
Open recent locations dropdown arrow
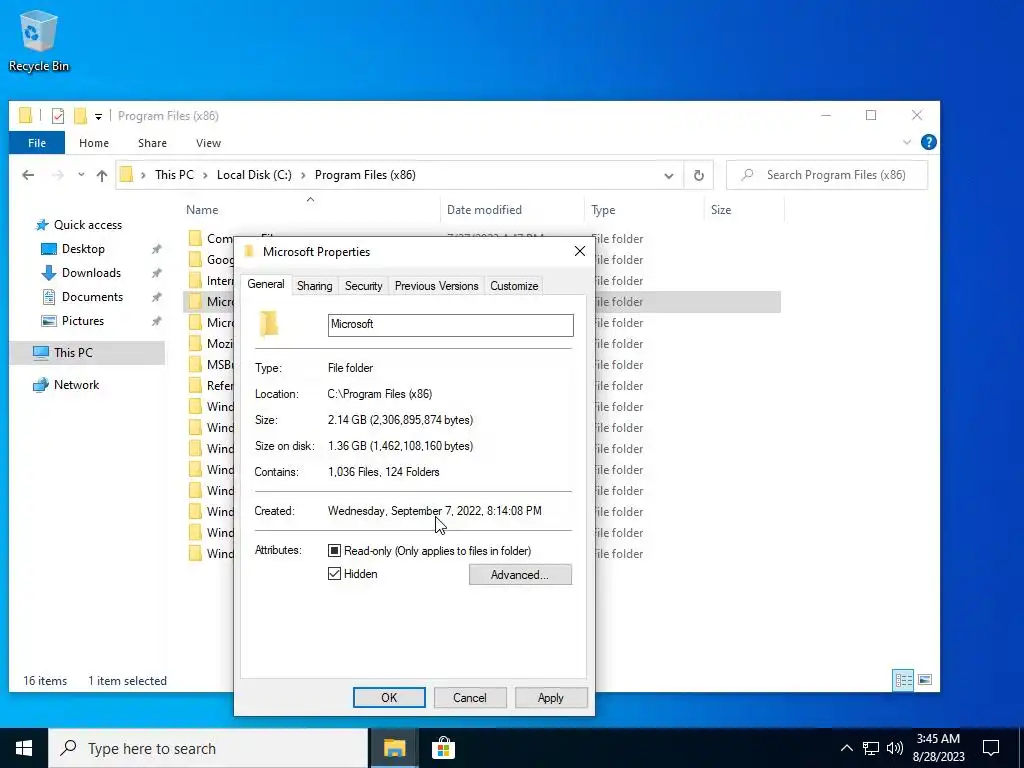pyautogui.click(x=81, y=175)
